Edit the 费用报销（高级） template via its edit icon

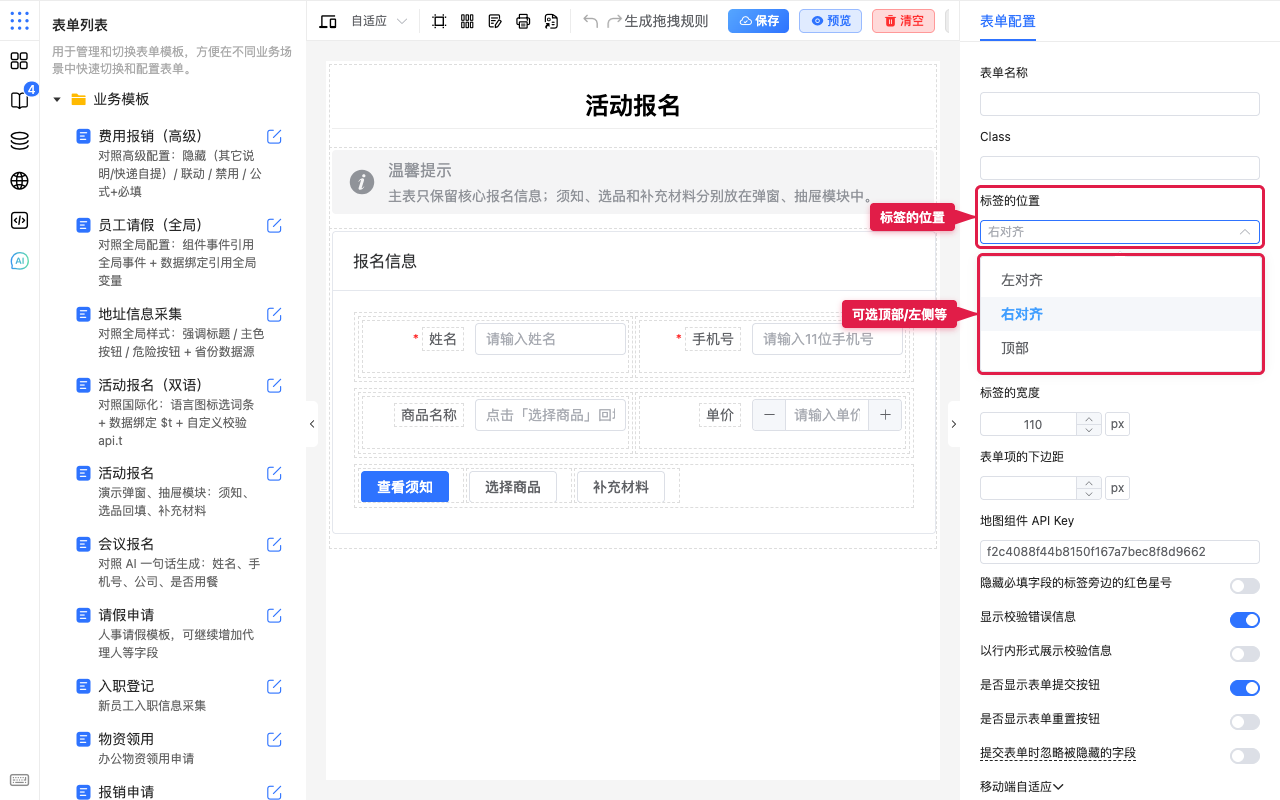pyautogui.click(x=274, y=136)
